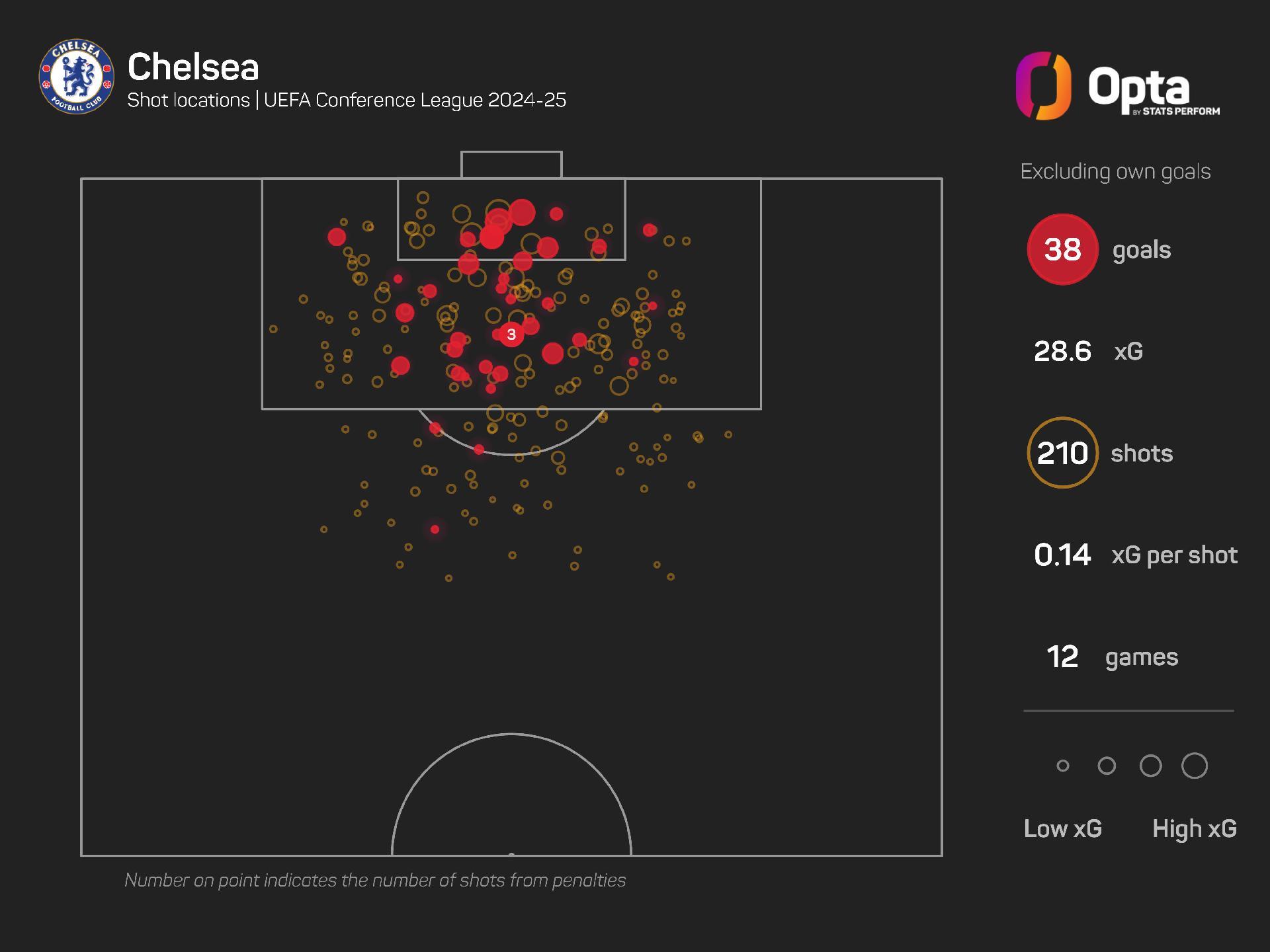Click the 12 games value
The height and width of the screenshot is (952, 1270).
pos(1062,656)
